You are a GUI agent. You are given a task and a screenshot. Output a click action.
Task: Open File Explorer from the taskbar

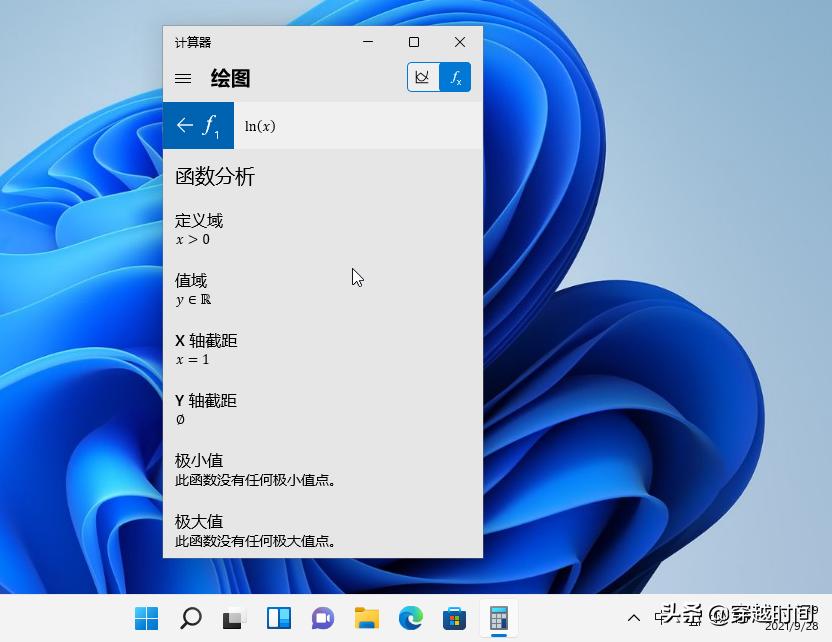[x=366, y=619]
